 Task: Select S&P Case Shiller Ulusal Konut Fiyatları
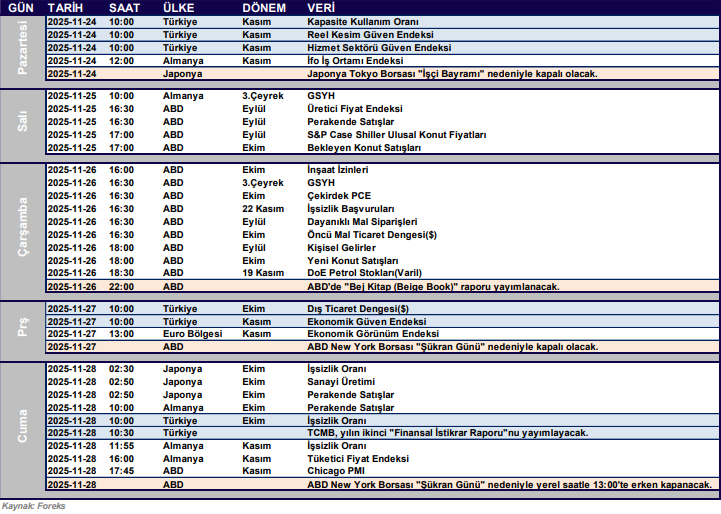coord(396,135)
